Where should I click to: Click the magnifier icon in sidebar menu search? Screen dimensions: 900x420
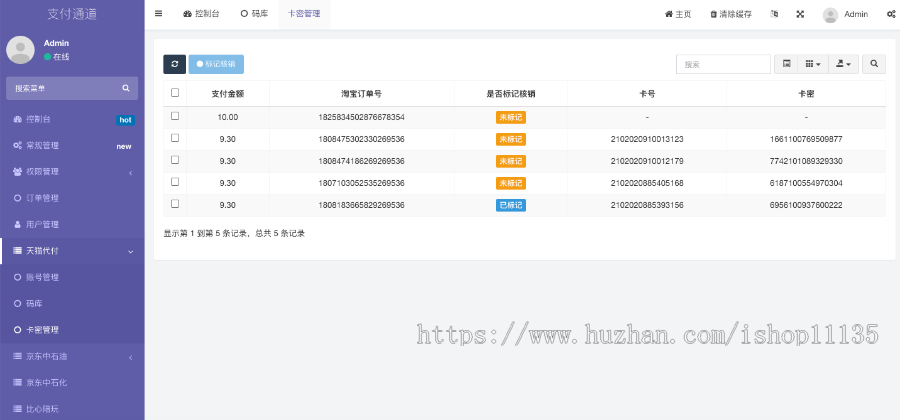[x=126, y=88]
